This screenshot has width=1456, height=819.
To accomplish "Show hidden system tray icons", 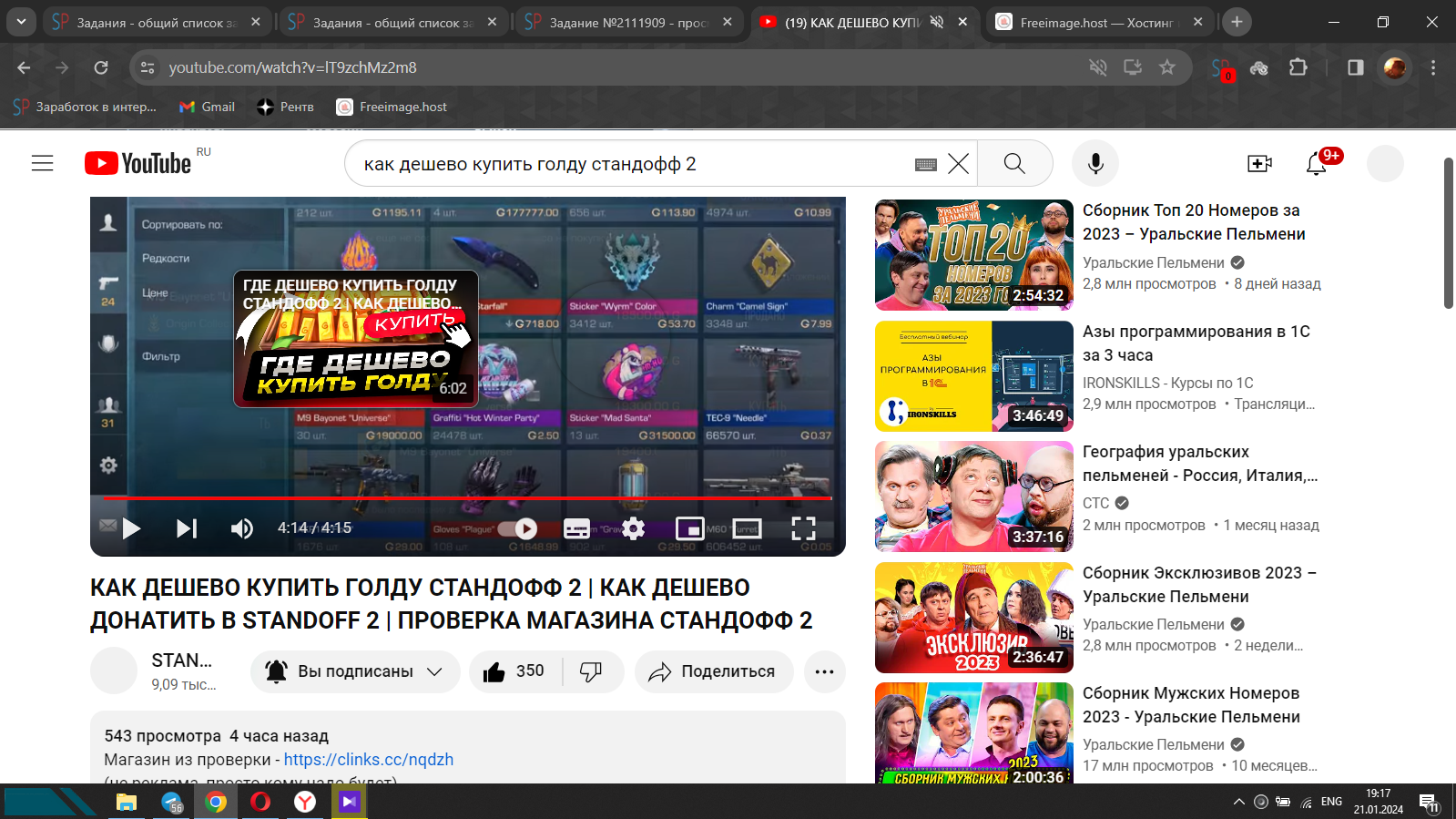I will coord(1238,802).
